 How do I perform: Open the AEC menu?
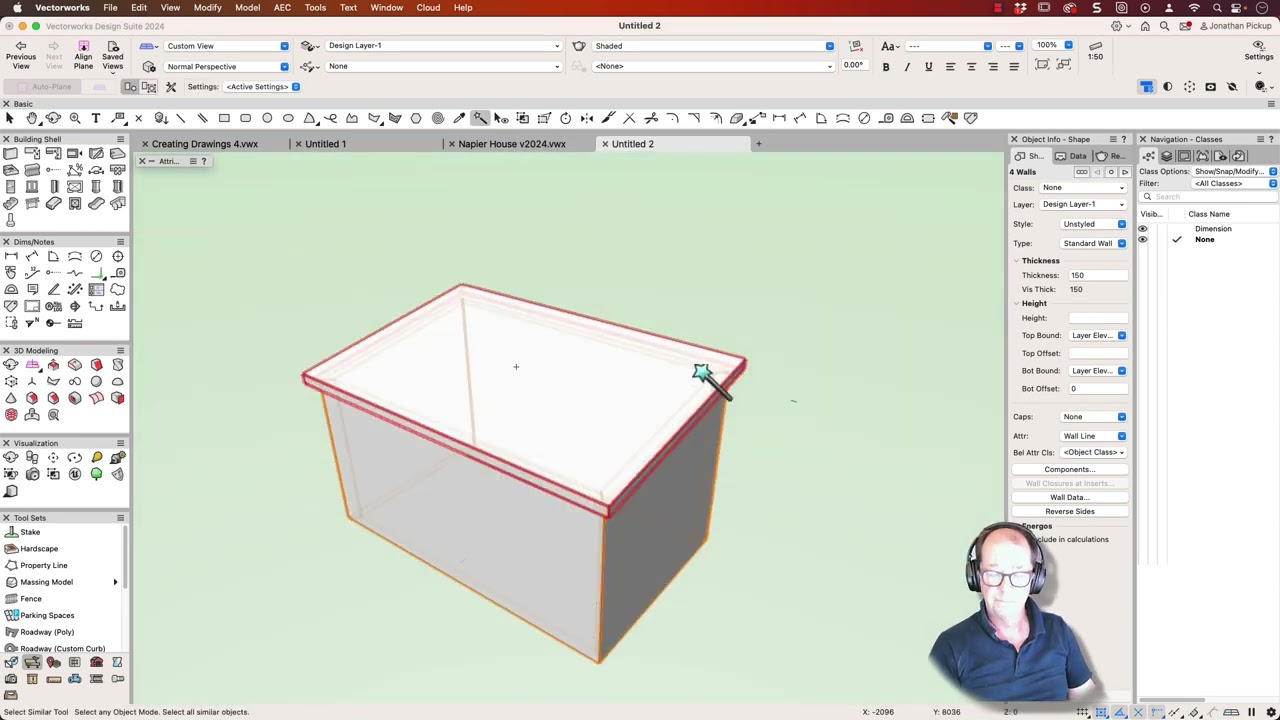coord(282,8)
